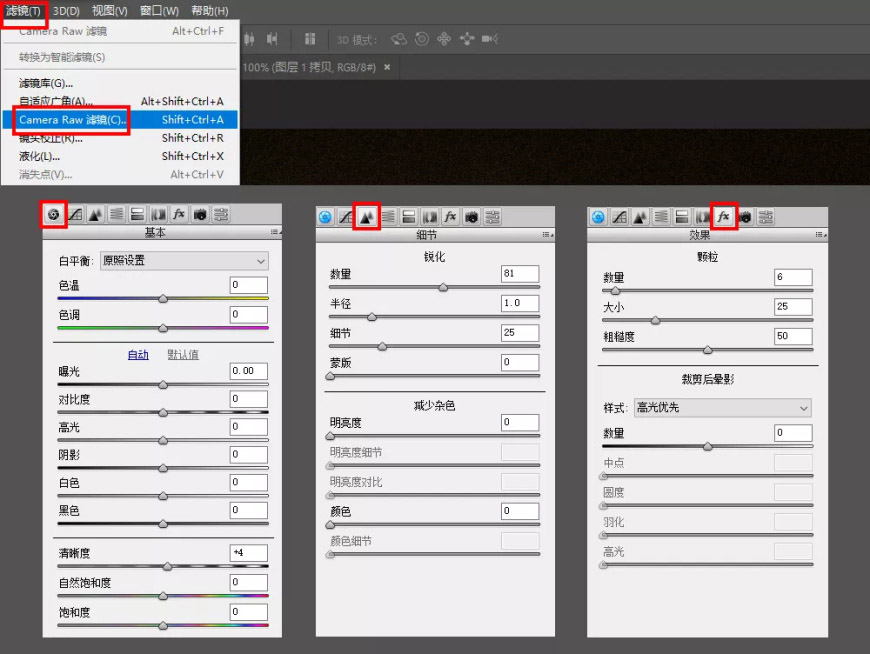Close the 图层 1 拷贝 document tab
Screen dimensions: 870x654
tap(387, 67)
